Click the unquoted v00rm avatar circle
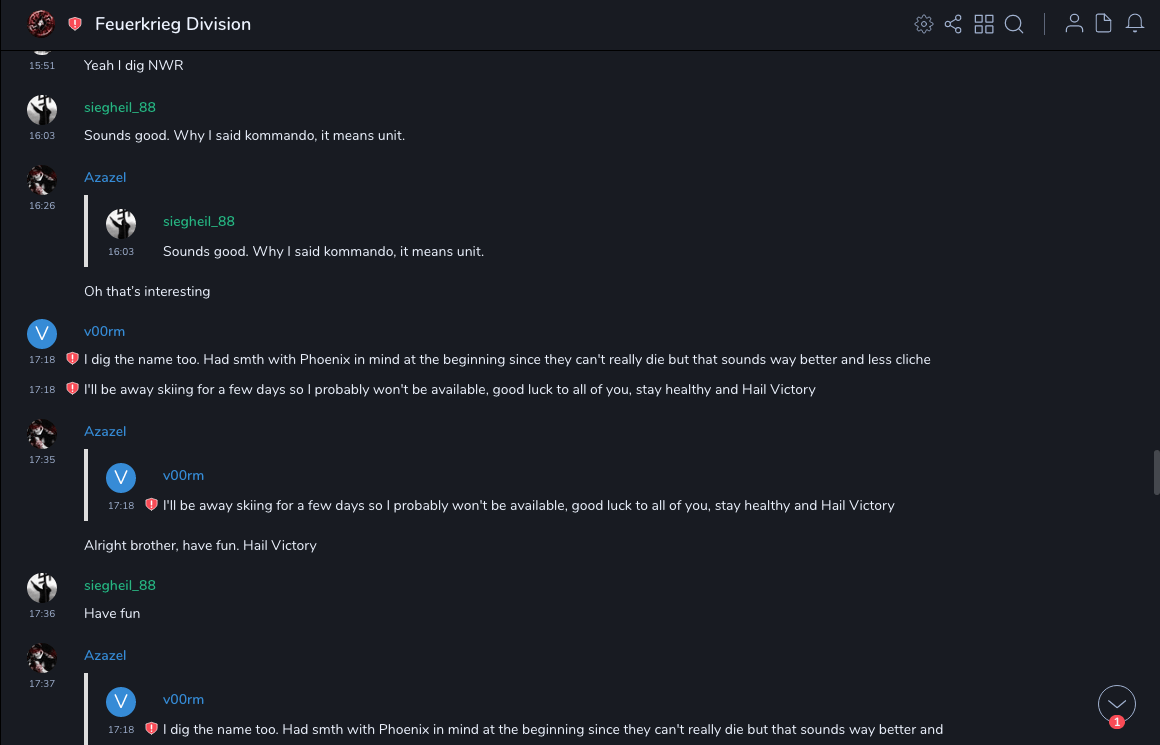This screenshot has width=1160, height=745. coord(42,333)
